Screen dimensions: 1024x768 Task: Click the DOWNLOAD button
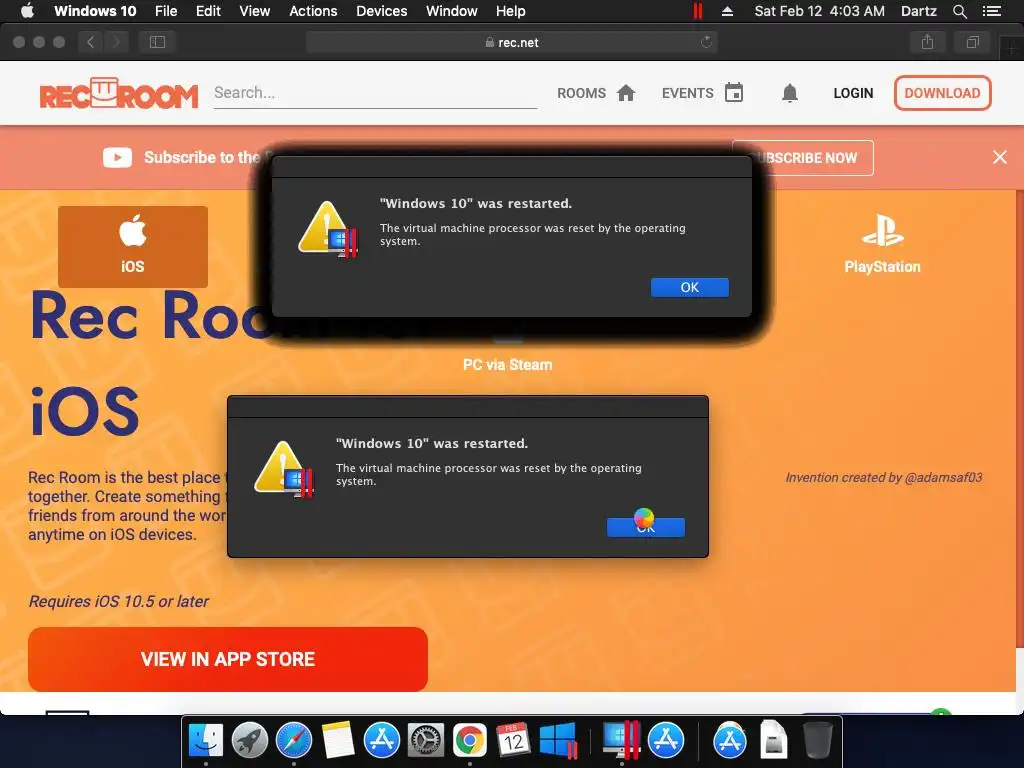click(x=942, y=93)
